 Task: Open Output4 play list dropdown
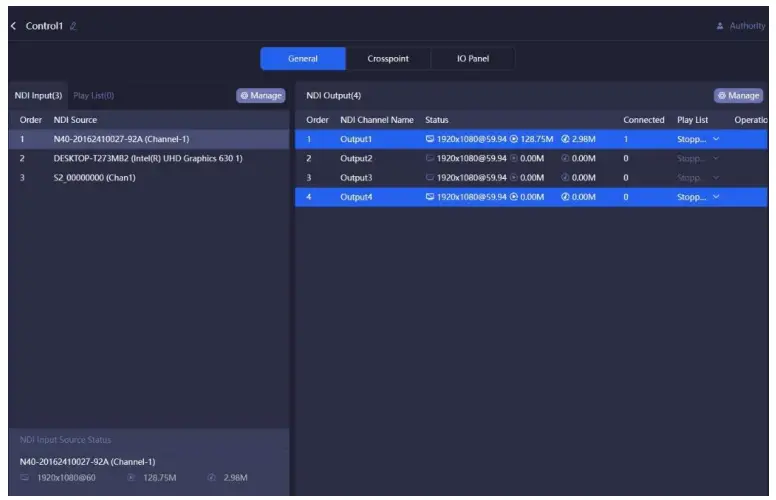point(716,197)
